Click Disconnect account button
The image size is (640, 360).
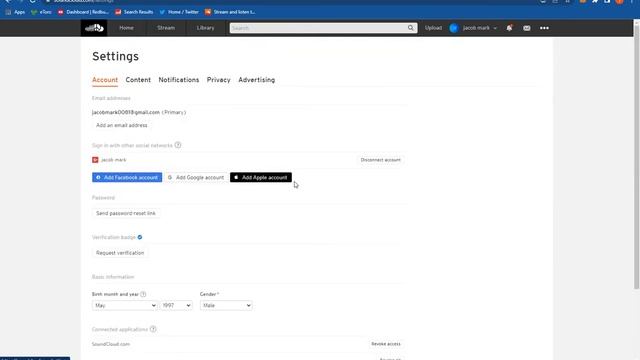(380, 160)
